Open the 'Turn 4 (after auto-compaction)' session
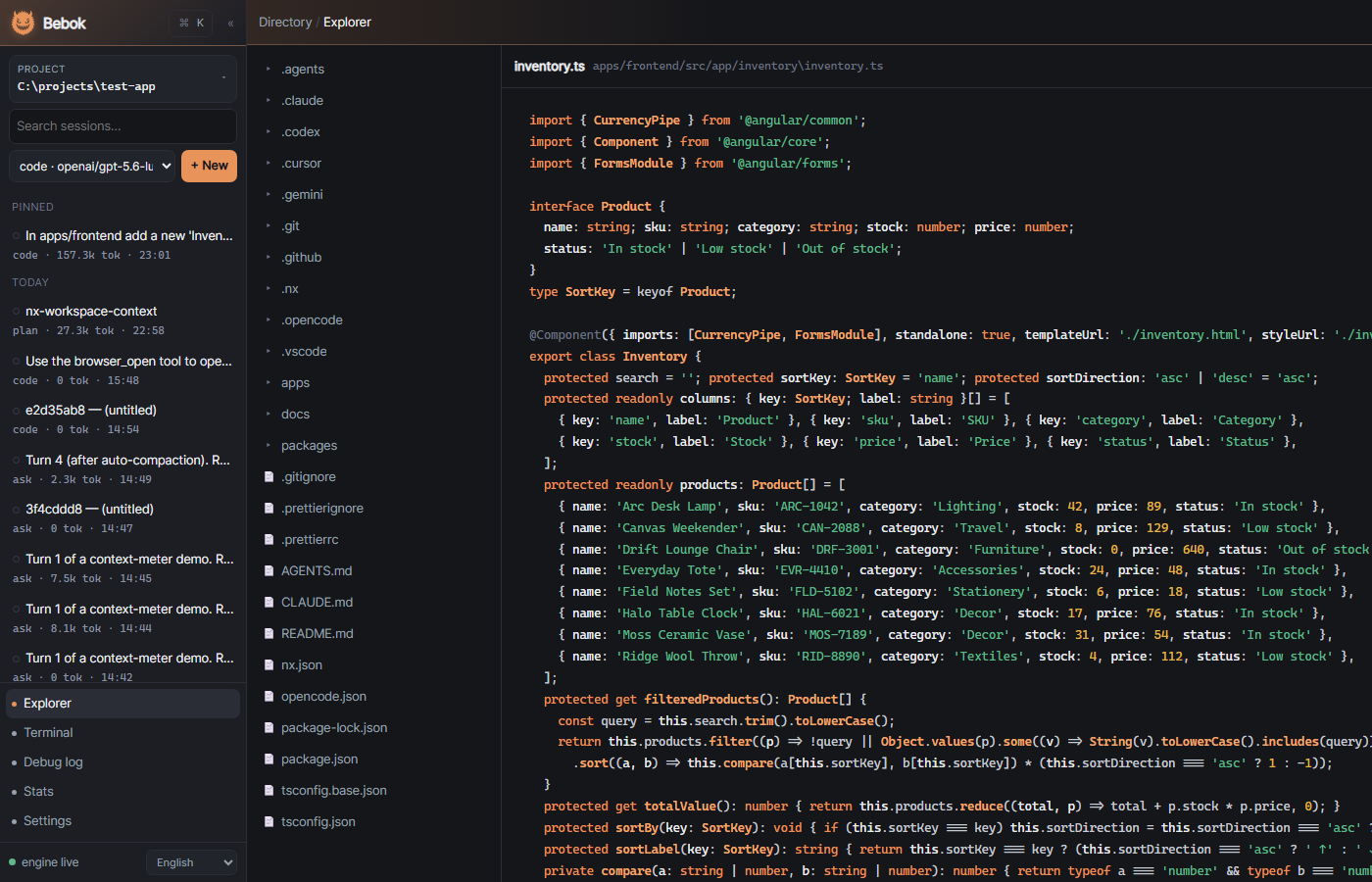This screenshot has width=1372, height=882. coord(122,469)
